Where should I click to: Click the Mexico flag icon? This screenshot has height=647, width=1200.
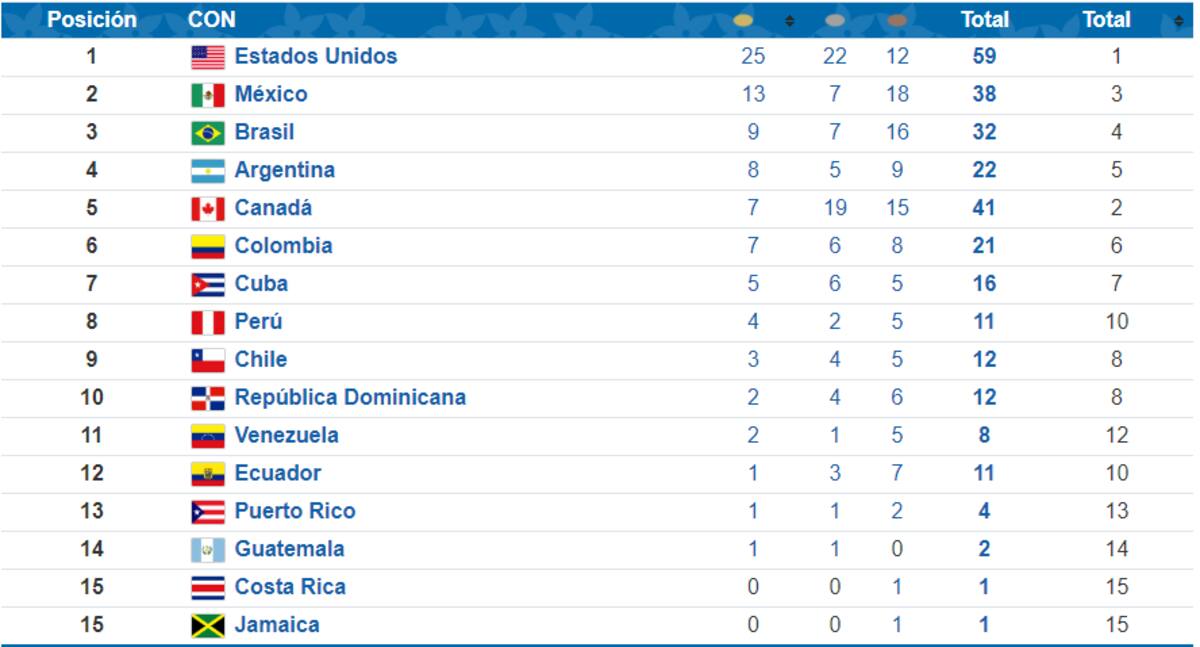click(208, 95)
